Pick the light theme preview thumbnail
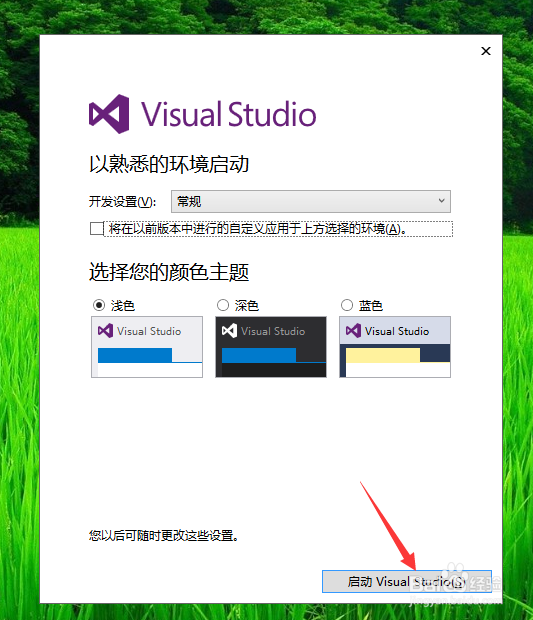This screenshot has height=620, width=533. click(147, 347)
